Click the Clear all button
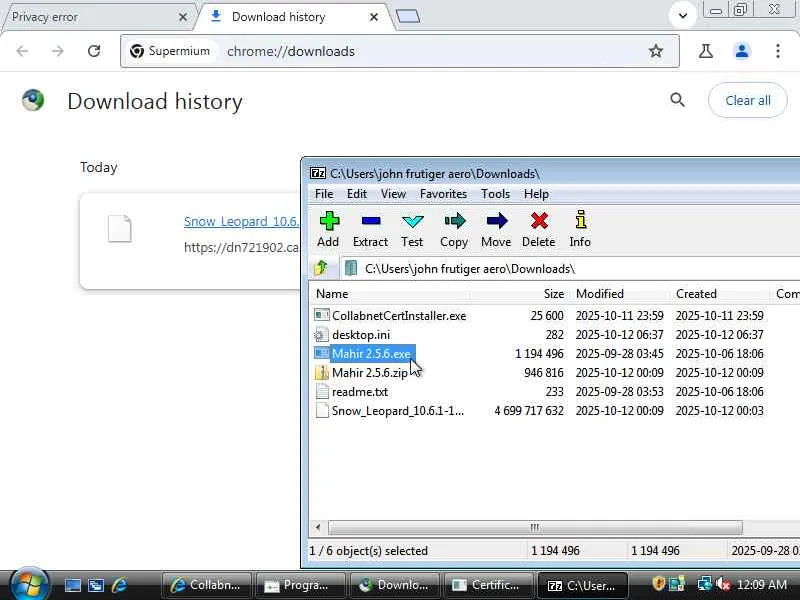The height and width of the screenshot is (600, 800). point(748,101)
